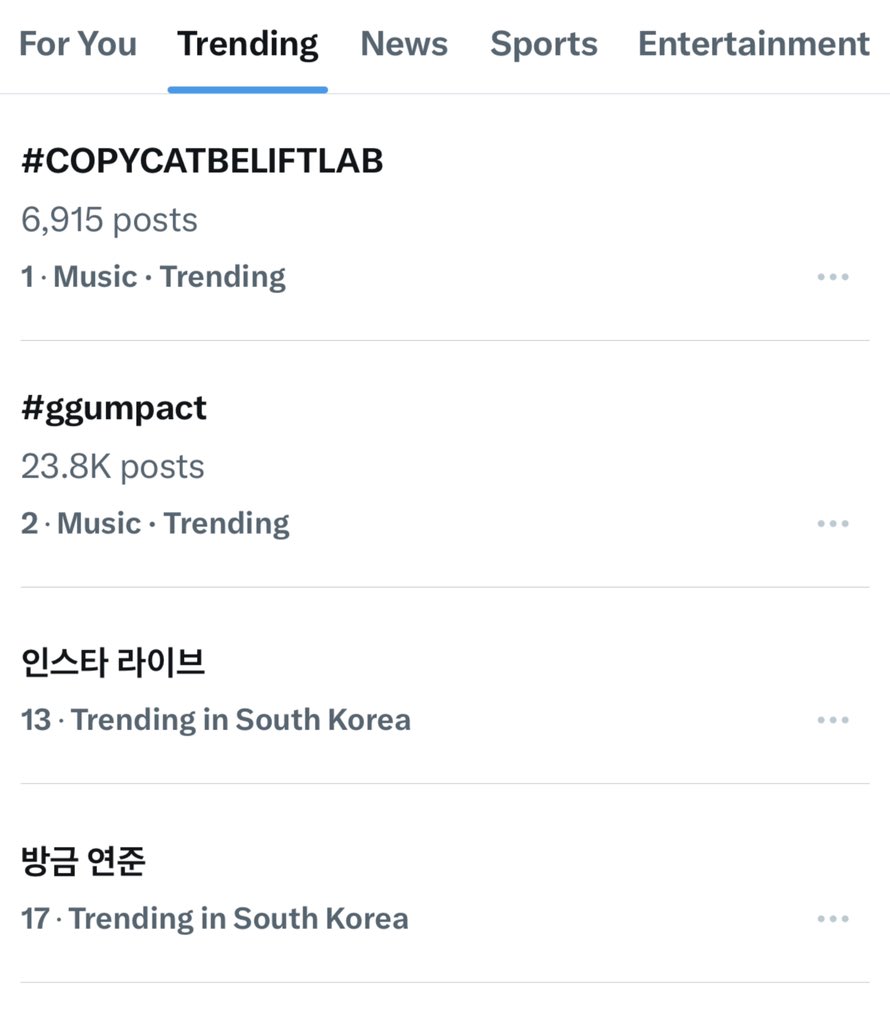Show the Entertainment tab

point(754,44)
